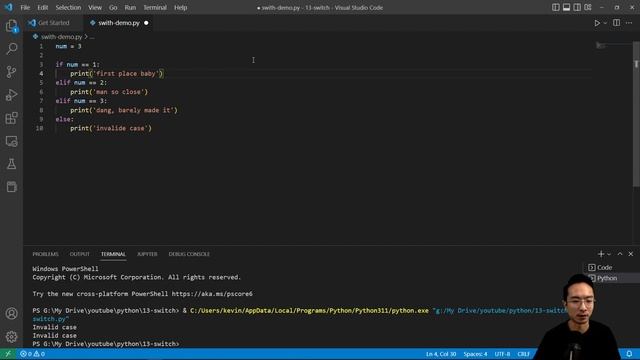Close the terminal panel
The height and width of the screenshot is (360, 640).
631,254
